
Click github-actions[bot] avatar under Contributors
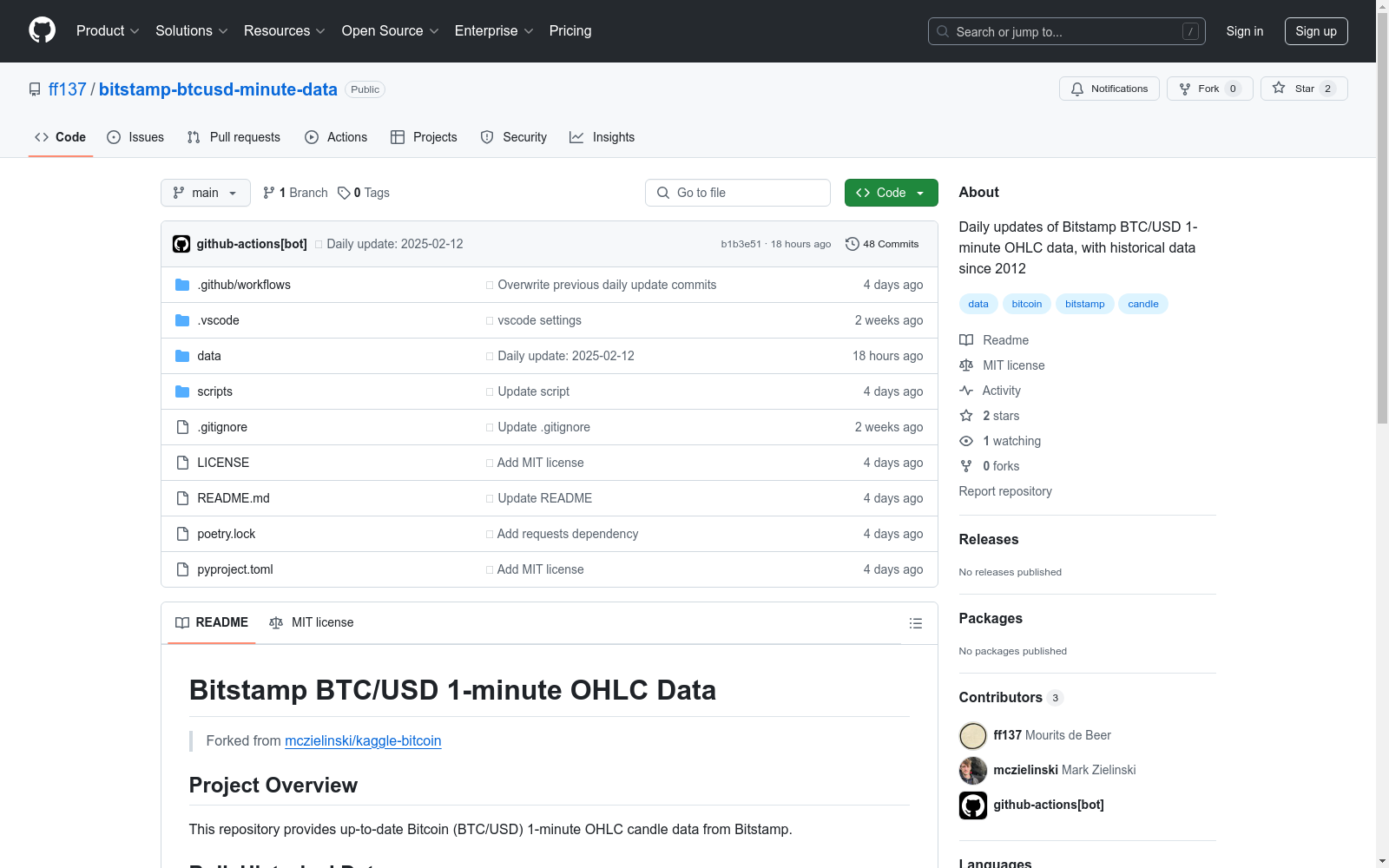click(x=973, y=806)
